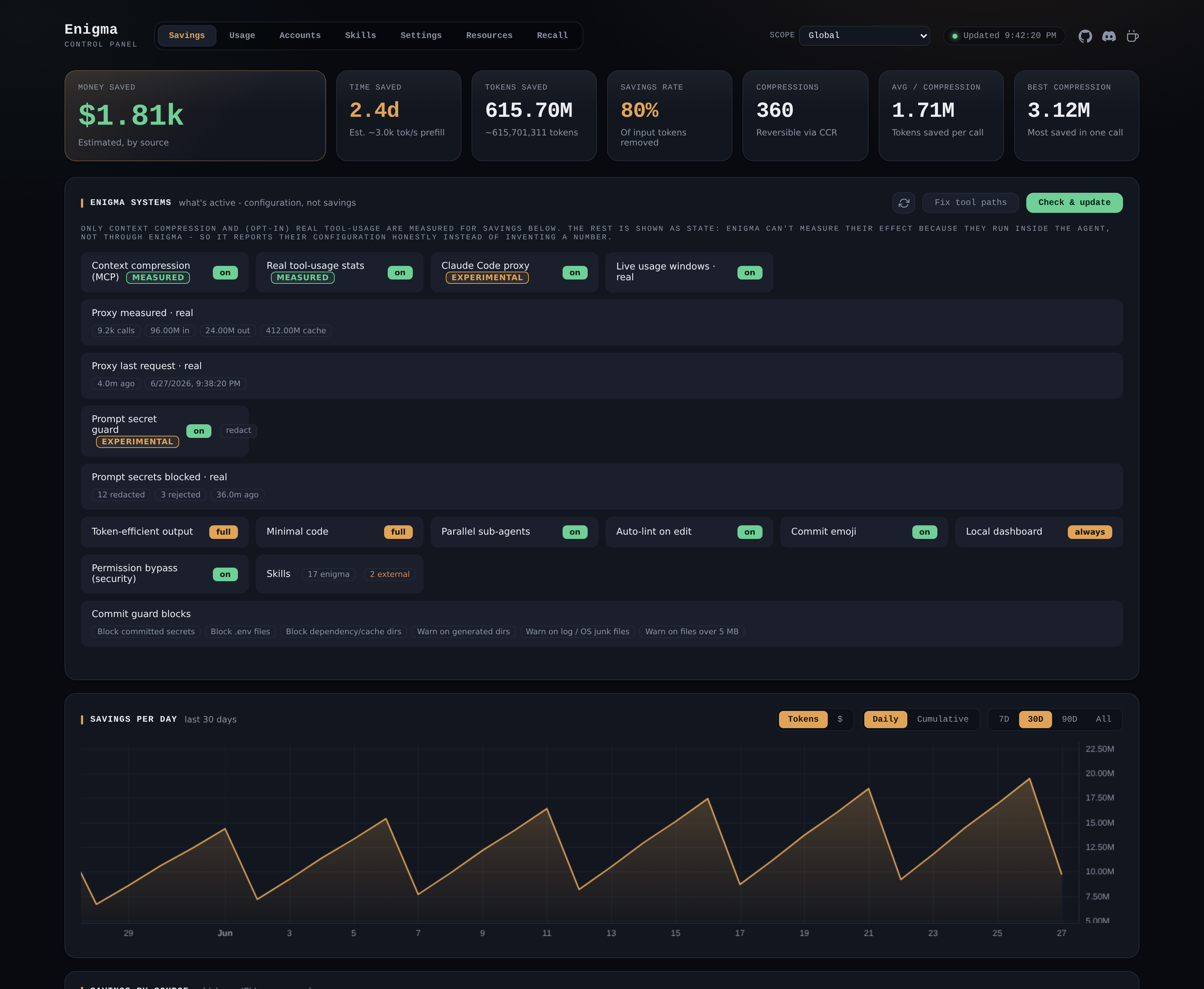The width and height of the screenshot is (1204, 989).
Task: Toggle Token-efficient output full setting
Action: click(x=223, y=532)
